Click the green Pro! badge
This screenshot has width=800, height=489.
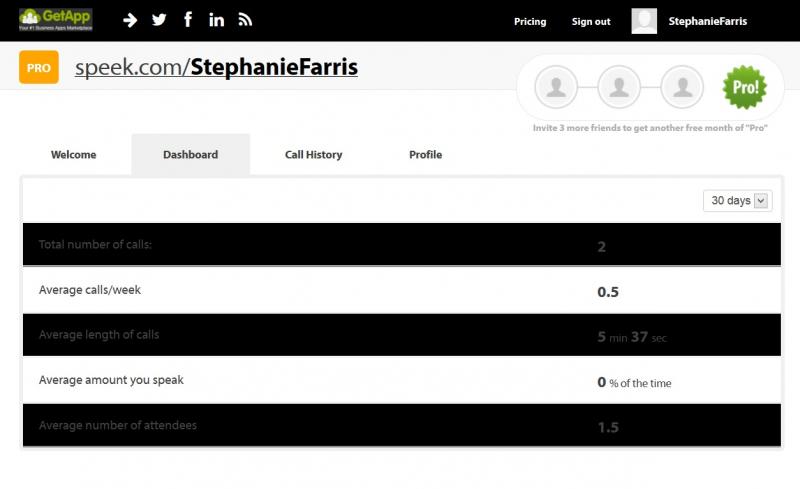point(745,87)
